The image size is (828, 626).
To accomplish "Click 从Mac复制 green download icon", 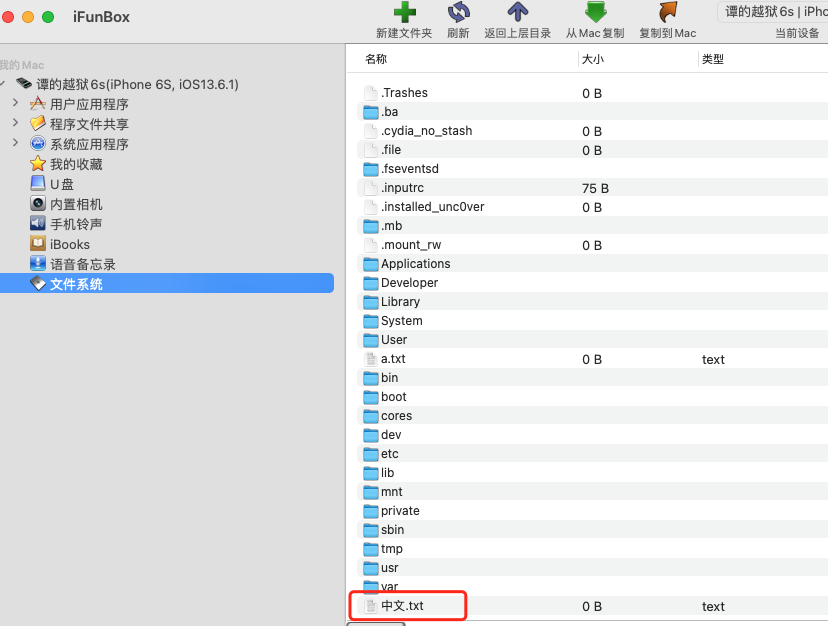I will pos(595,12).
